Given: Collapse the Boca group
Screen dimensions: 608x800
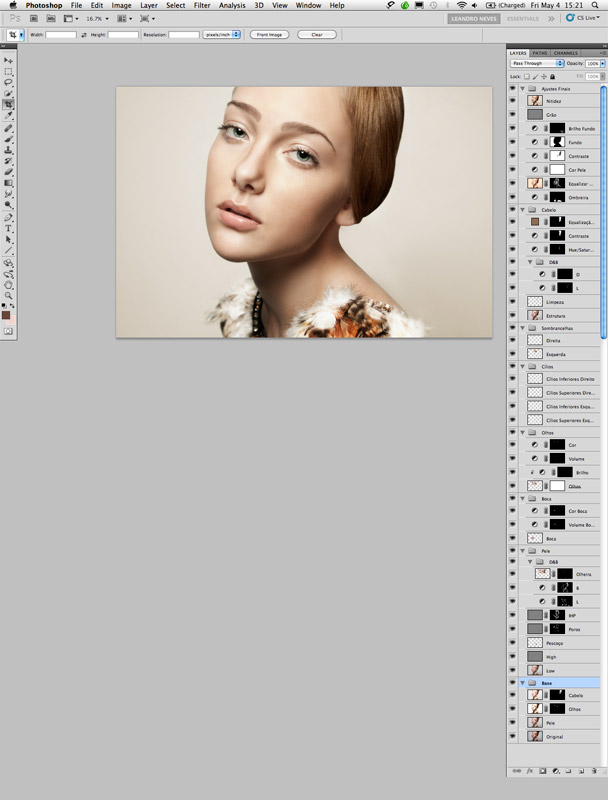Looking at the screenshot, I should 523,498.
